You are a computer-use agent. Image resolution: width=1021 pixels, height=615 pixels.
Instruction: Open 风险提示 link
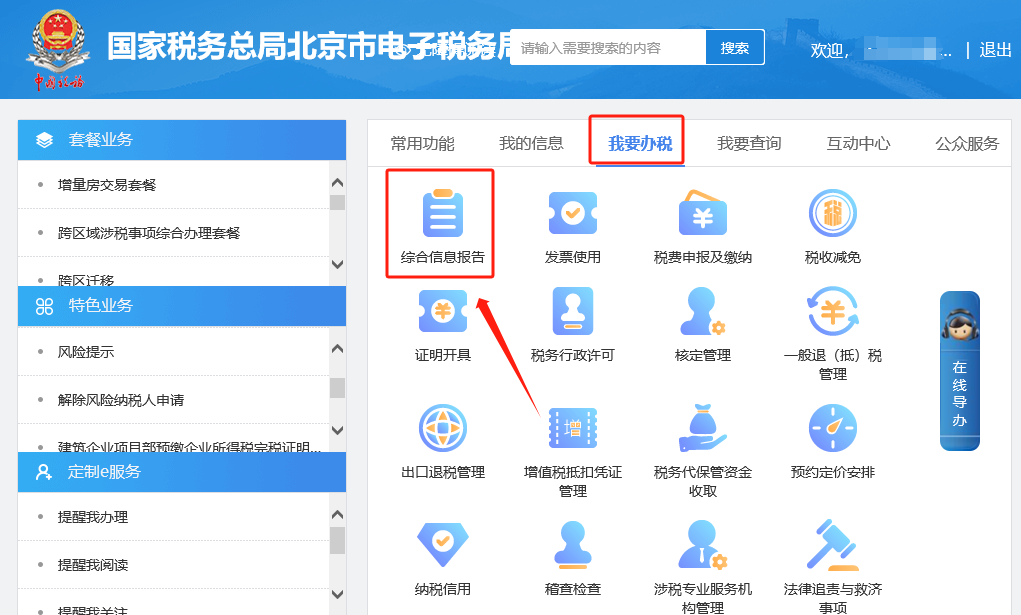[86, 352]
